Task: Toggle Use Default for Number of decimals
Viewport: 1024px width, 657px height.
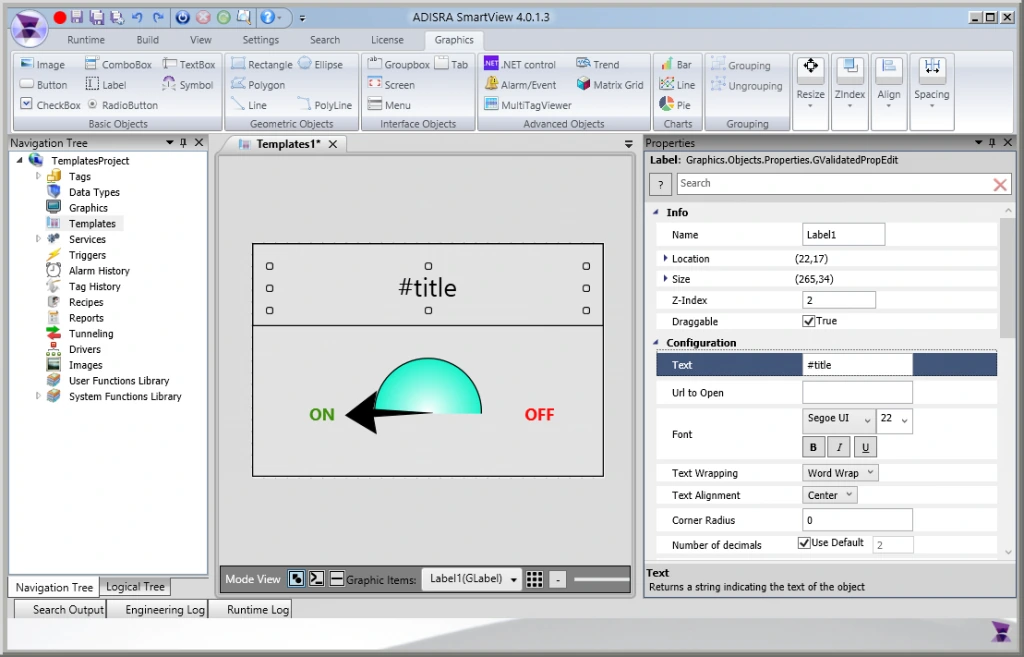Action: pos(804,543)
